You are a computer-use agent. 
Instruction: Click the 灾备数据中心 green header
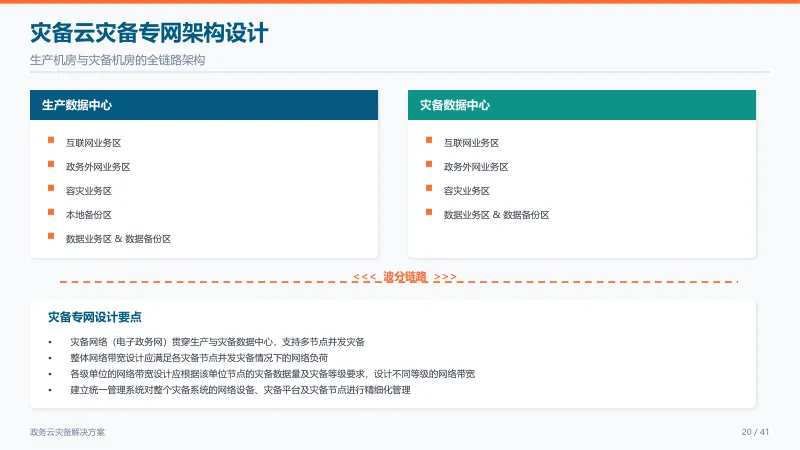pyautogui.click(x=582, y=105)
